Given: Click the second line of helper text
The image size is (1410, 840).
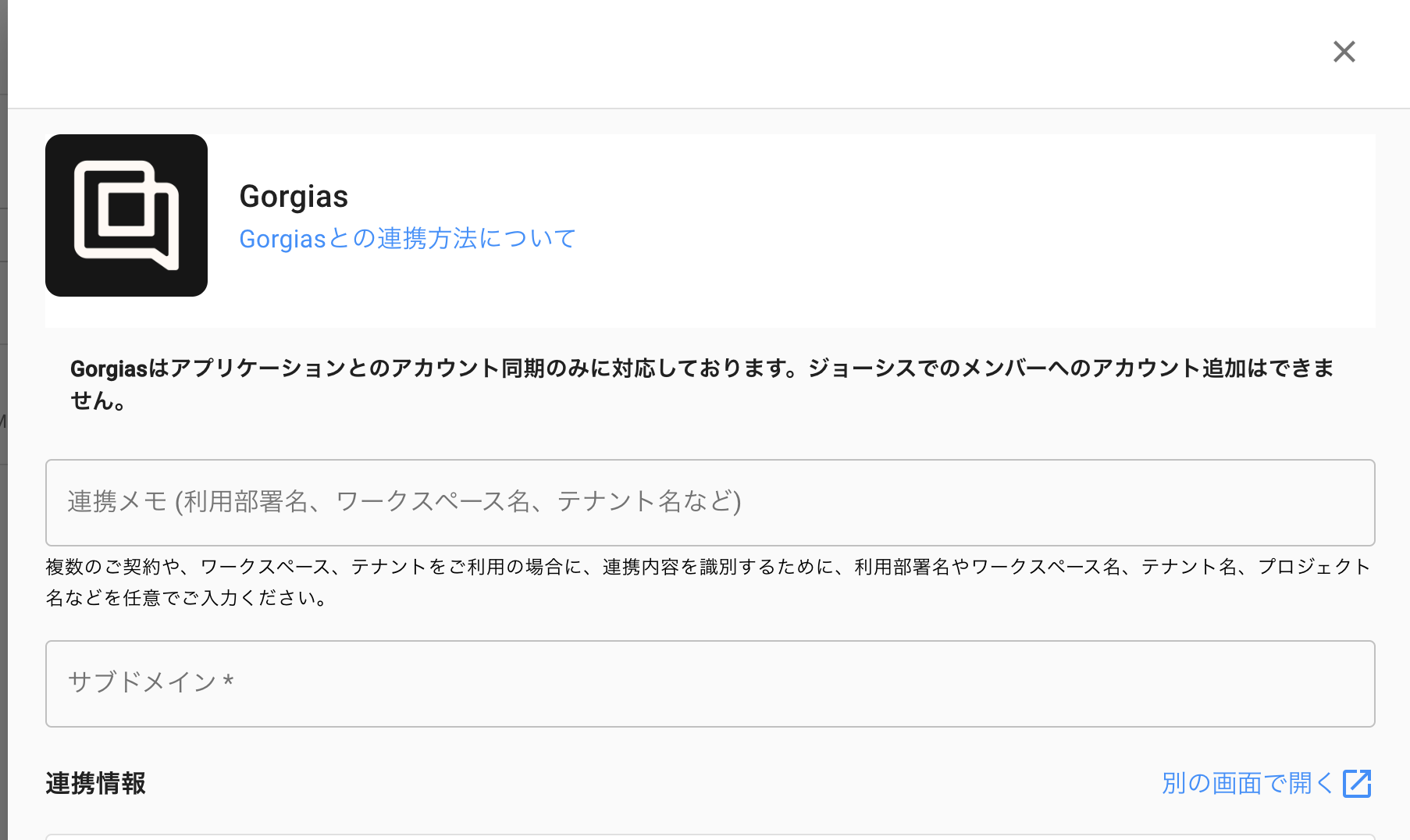Looking at the screenshot, I should coord(187,598).
